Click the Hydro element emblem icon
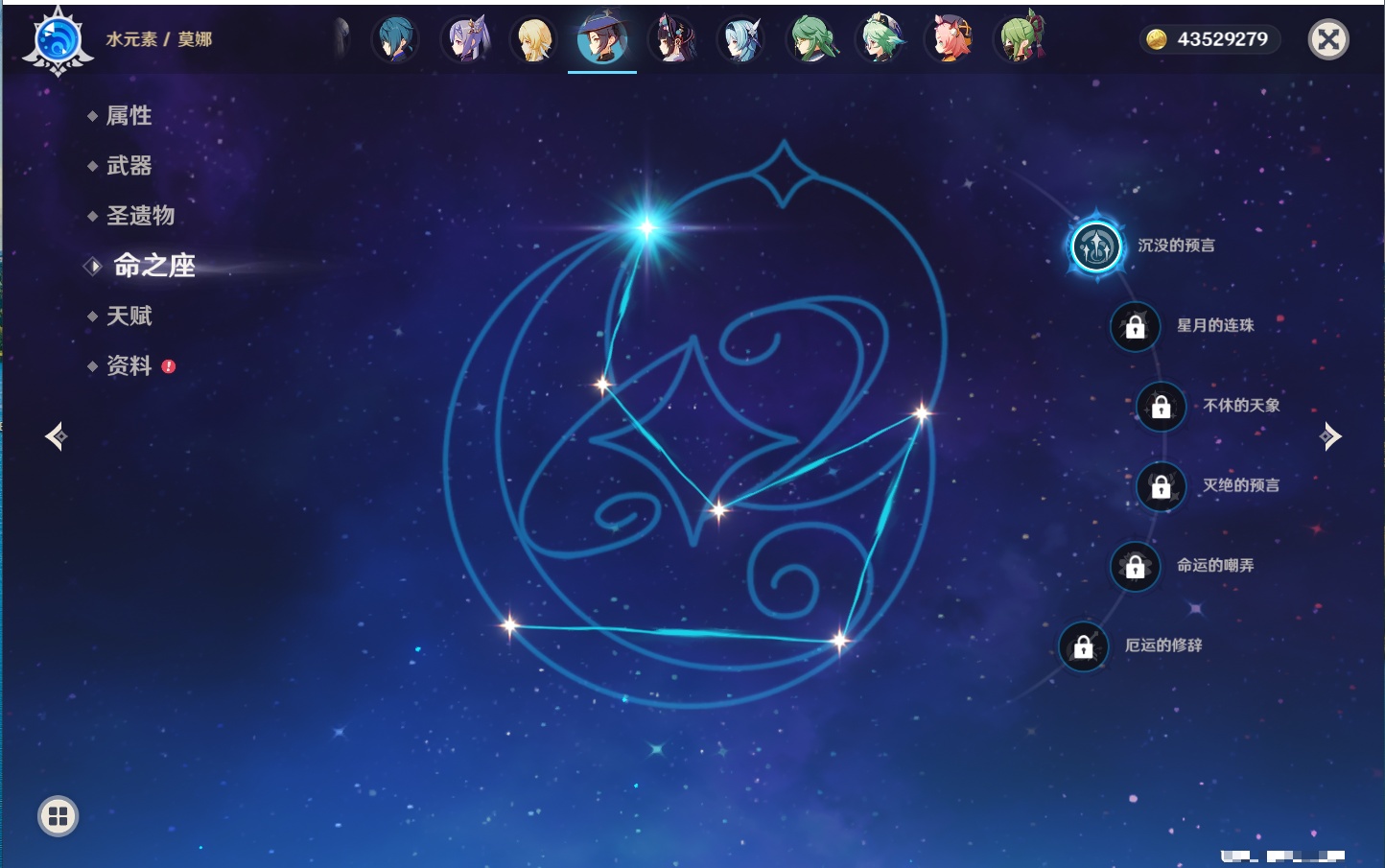Viewport: 1385px width, 868px height. coord(58,41)
